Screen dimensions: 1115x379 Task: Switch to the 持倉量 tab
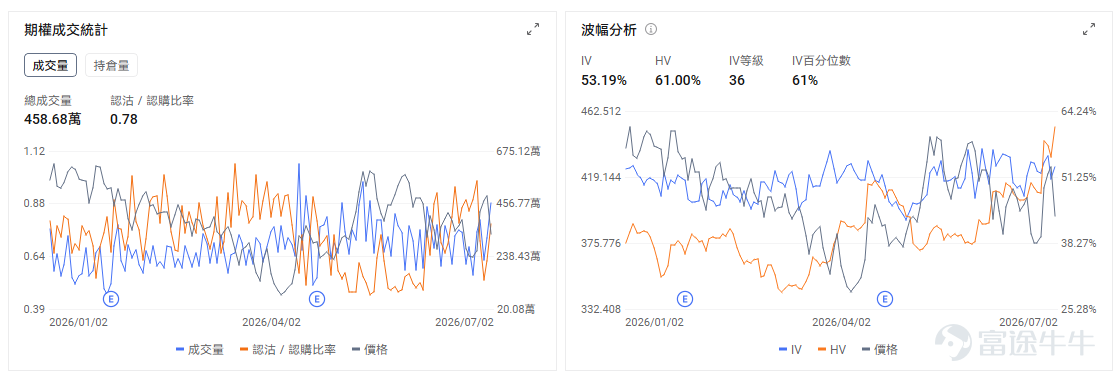[112, 65]
